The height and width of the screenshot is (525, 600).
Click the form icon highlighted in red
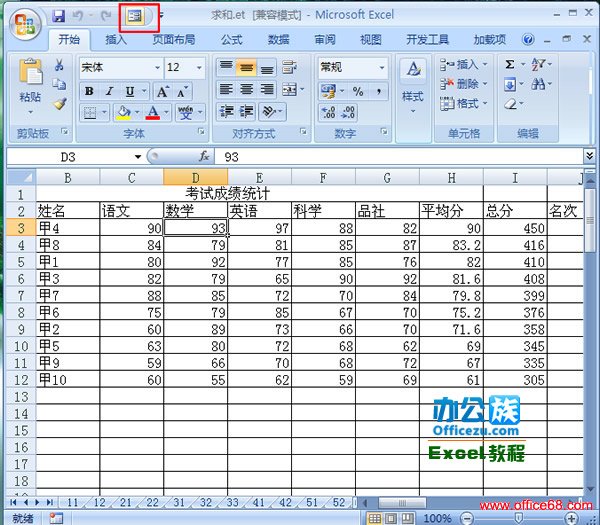coord(134,17)
